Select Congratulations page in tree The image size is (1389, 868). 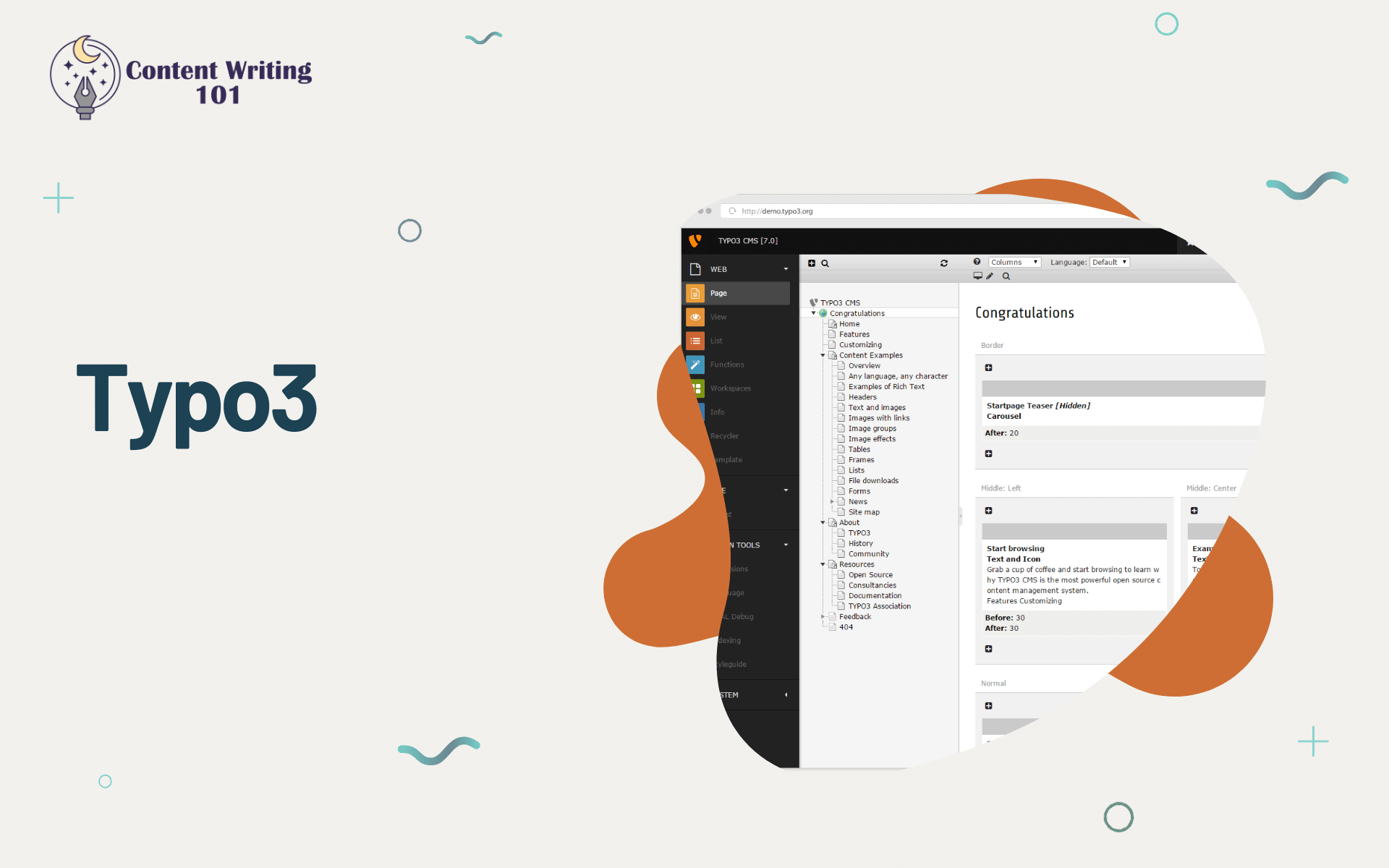(x=857, y=313)
